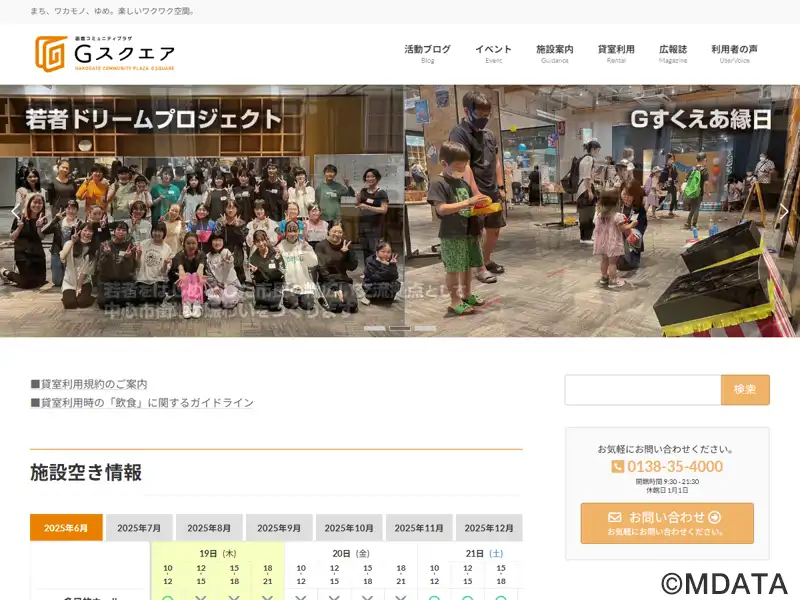Switch to the 2025年10月 tab

(349, 528)
